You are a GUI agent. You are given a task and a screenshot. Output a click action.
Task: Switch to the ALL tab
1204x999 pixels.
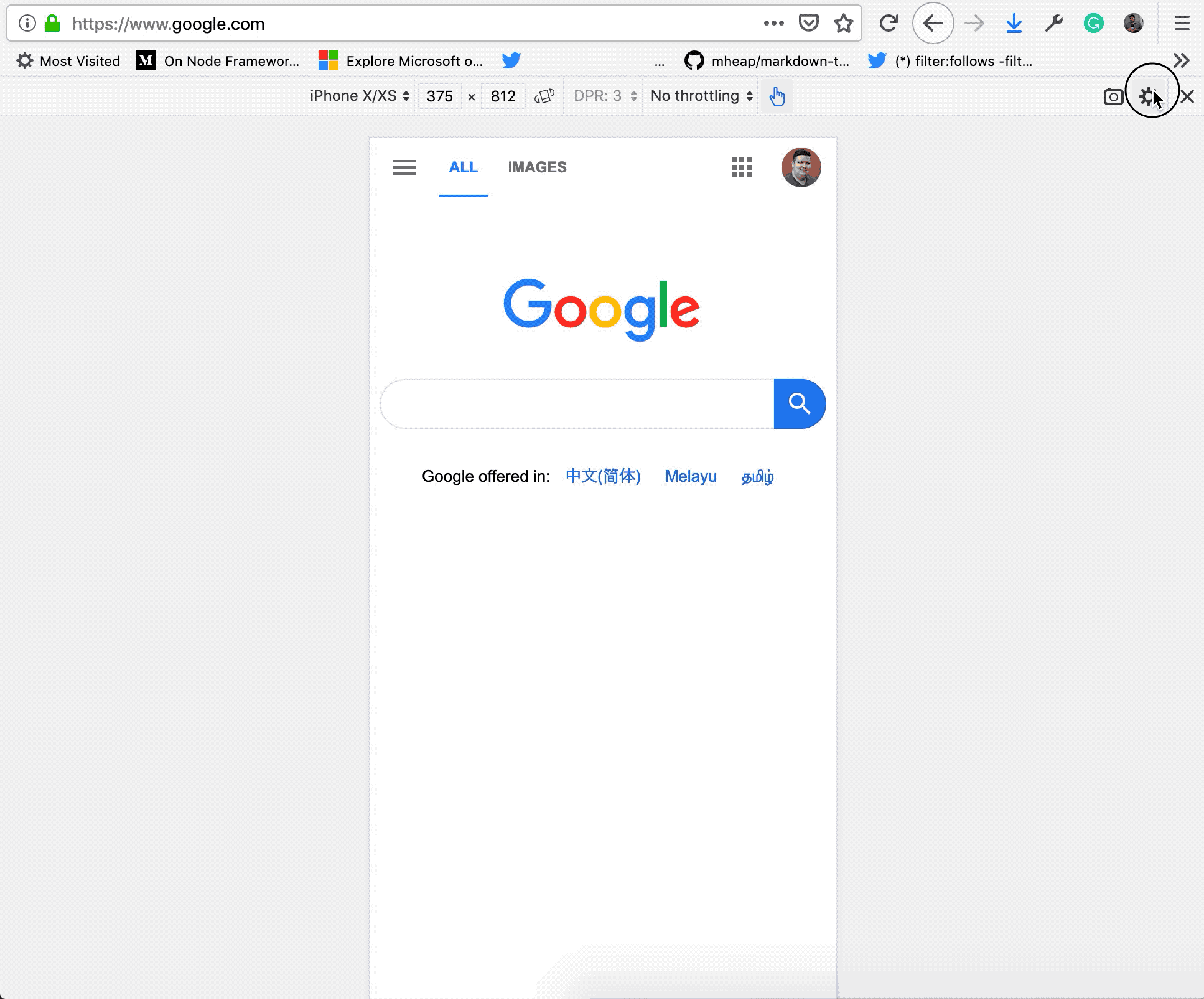463,167
